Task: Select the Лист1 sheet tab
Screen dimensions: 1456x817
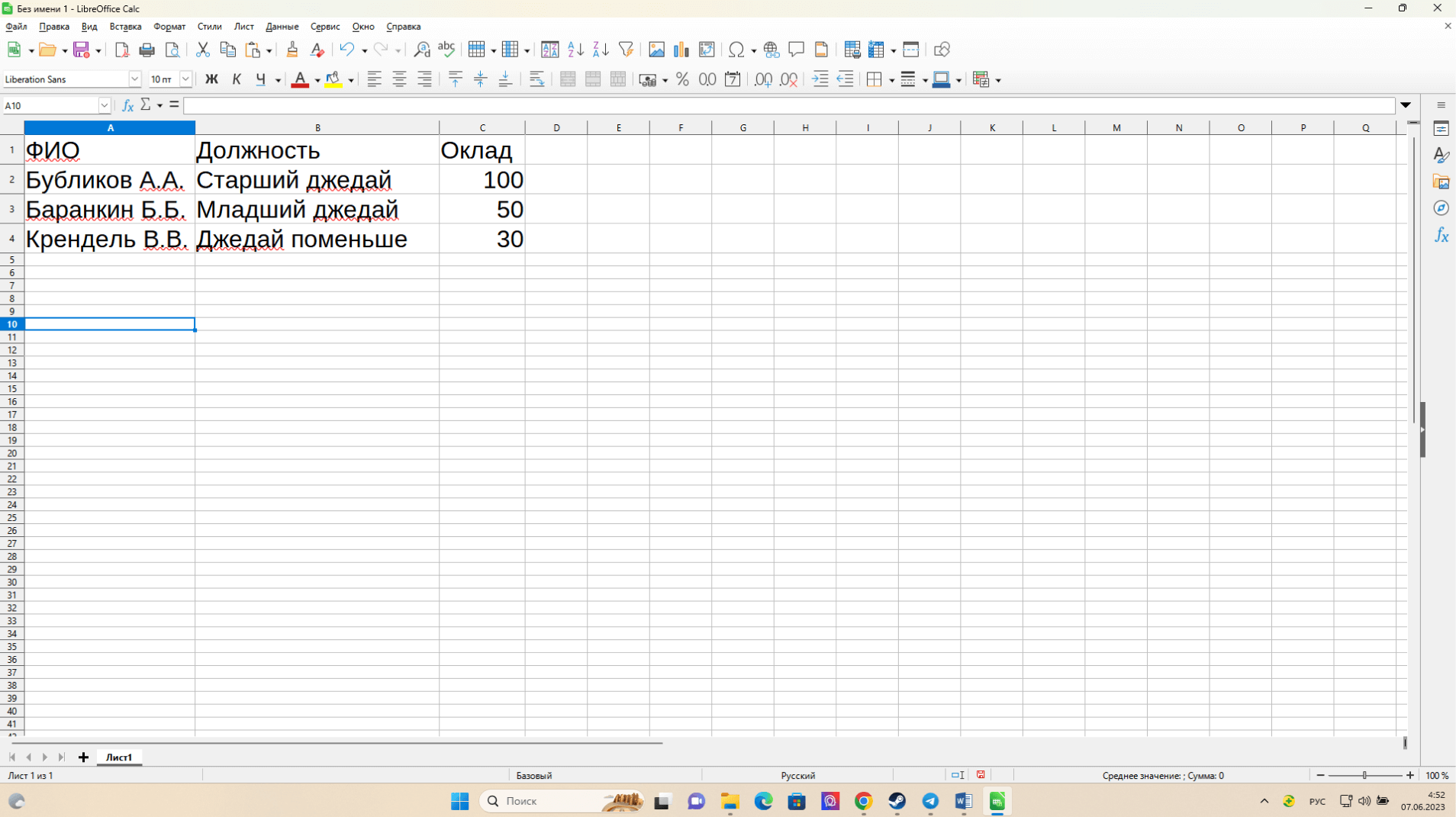Action: 119,757
